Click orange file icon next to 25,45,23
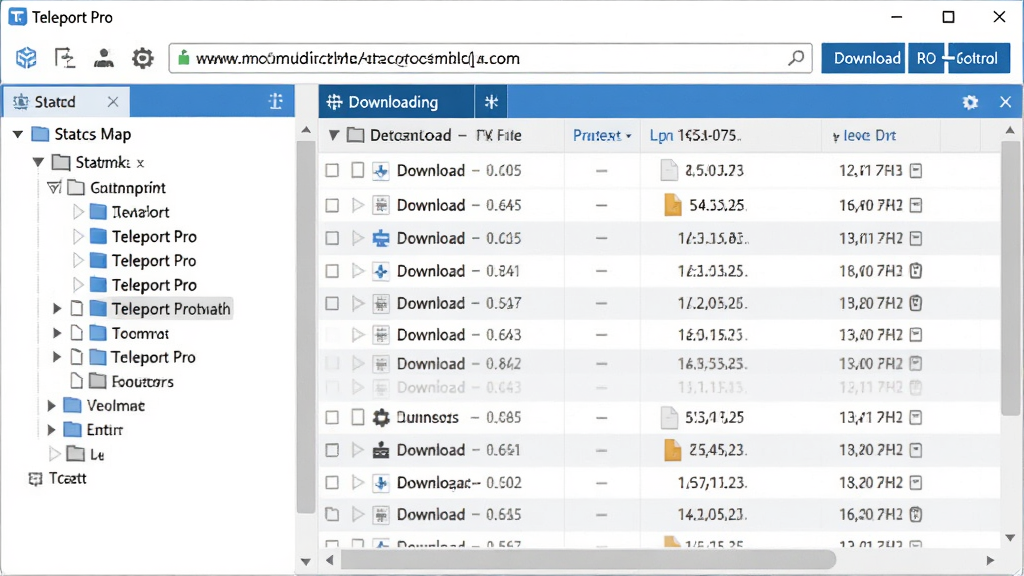The height and width of the screenshot is (576, 1024). 673,450
